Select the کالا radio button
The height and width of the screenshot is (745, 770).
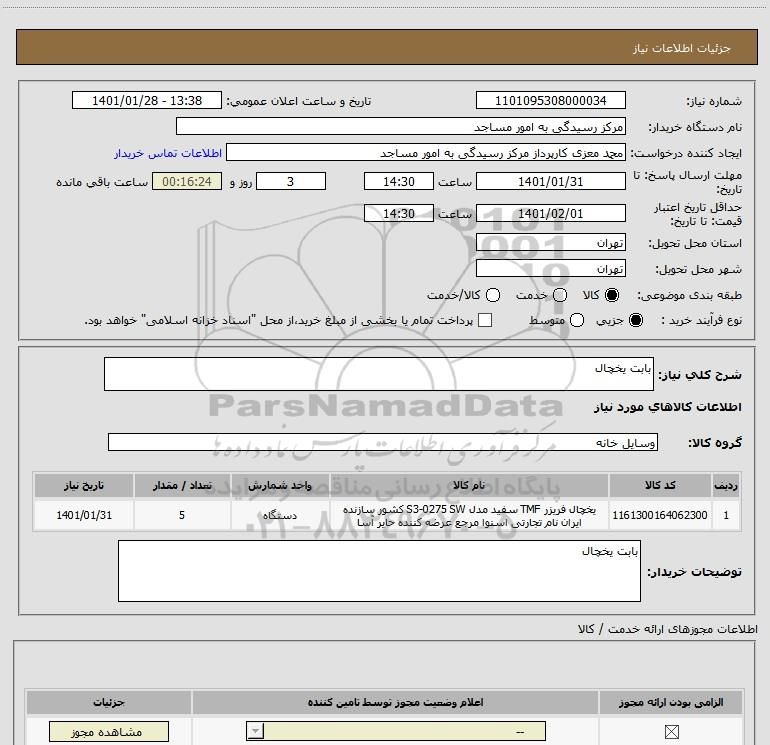[612, 295]
